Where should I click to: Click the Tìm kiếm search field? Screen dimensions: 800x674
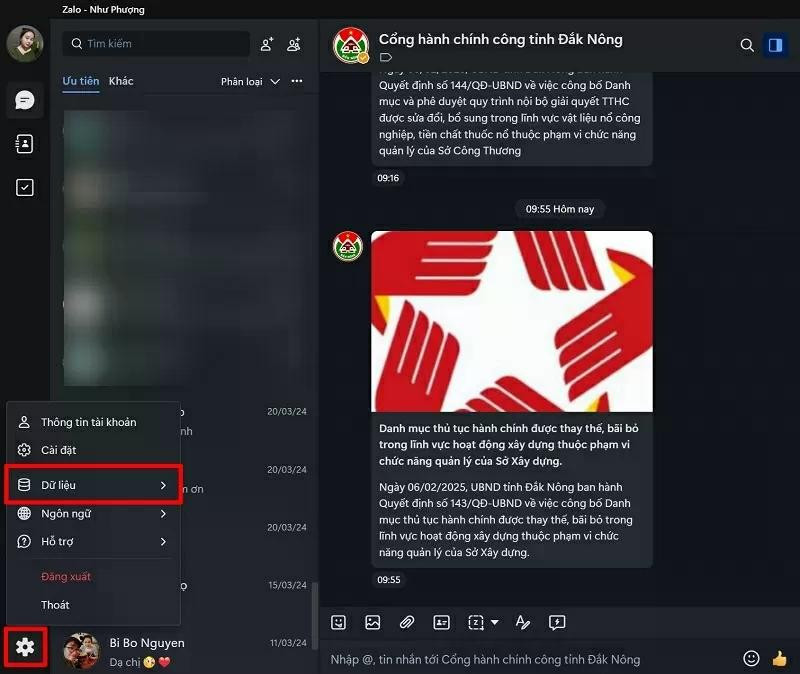[156, 44]
